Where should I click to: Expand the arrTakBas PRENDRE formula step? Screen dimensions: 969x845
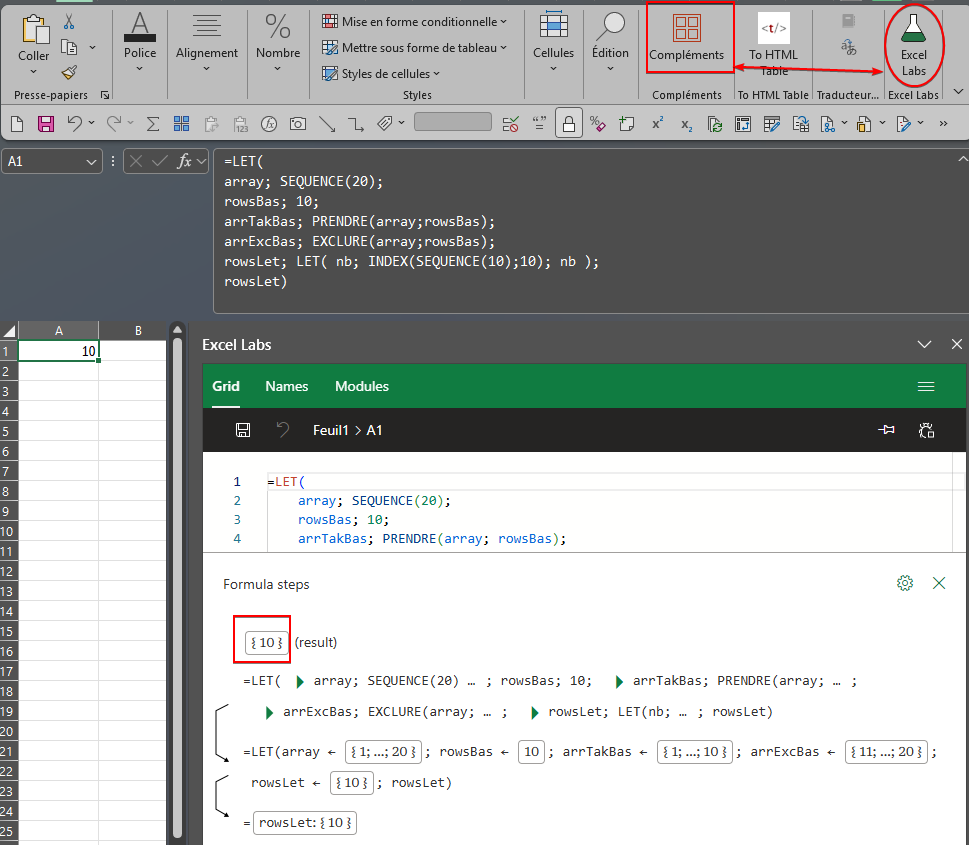pyautogui.click(x=619, y=681)
